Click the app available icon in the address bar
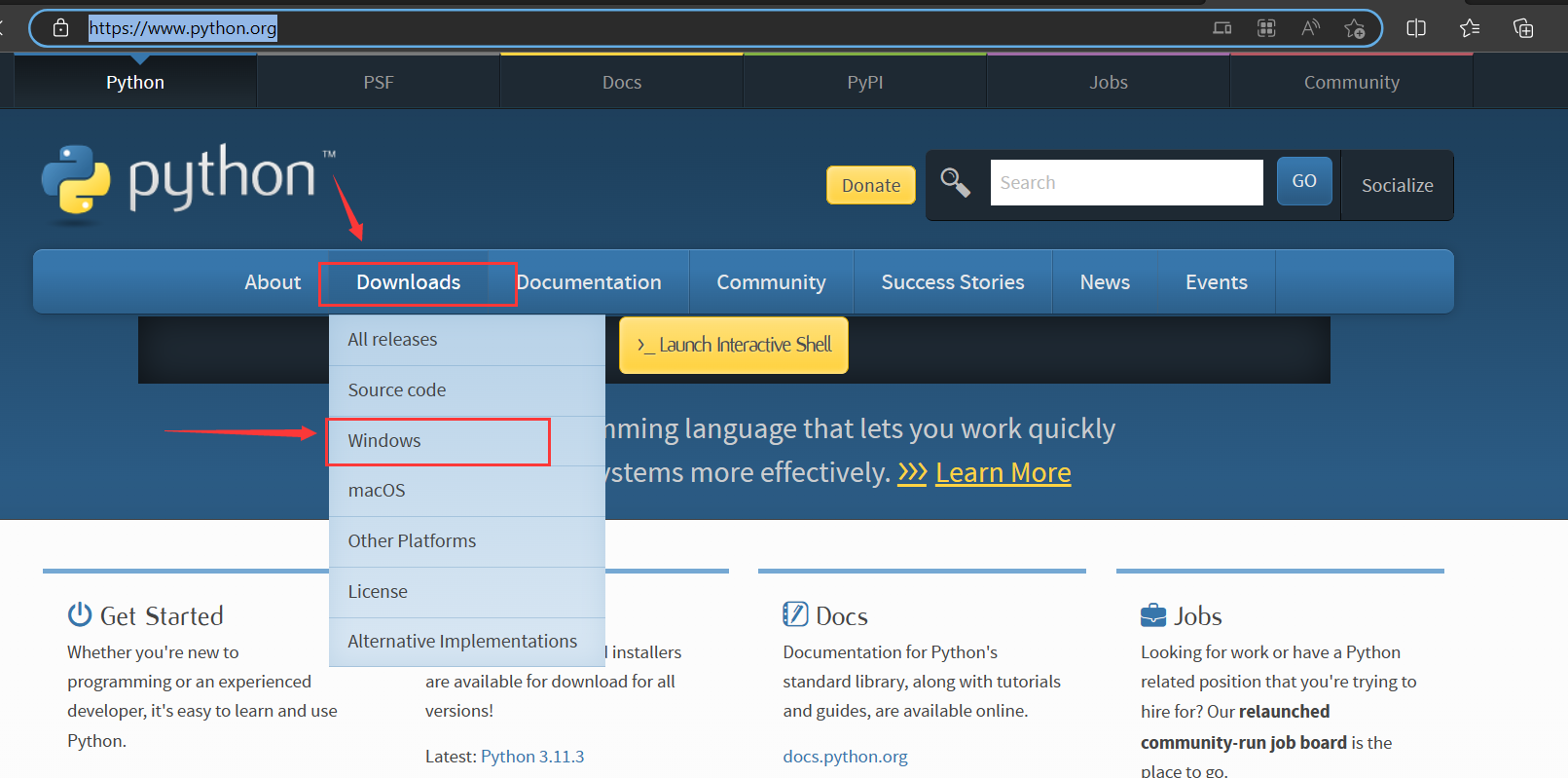 [x=1222, y=28]
